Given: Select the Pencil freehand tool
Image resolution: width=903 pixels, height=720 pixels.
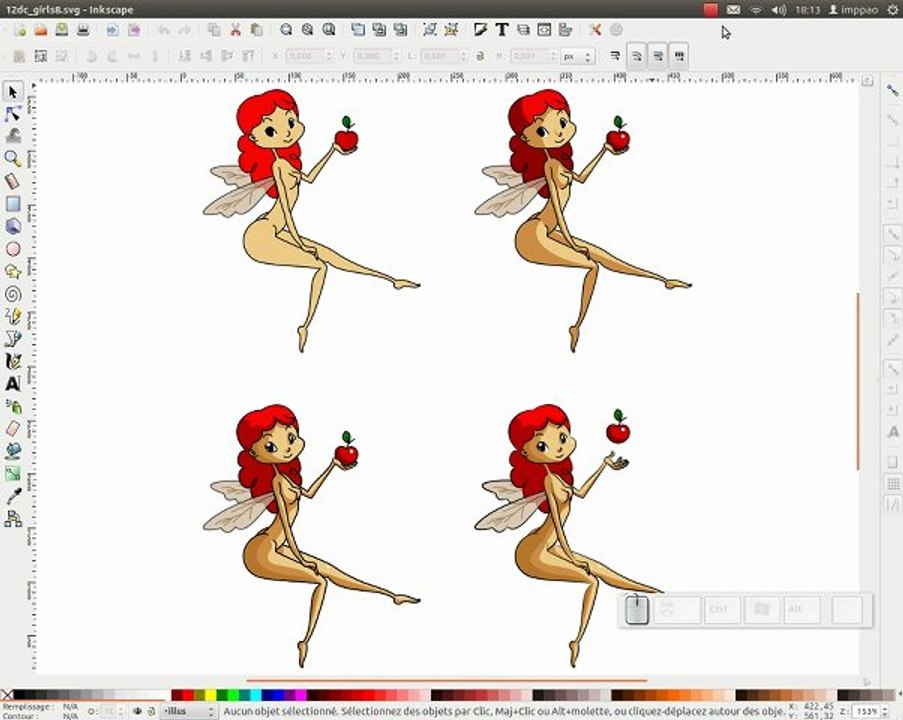Looking at the screenshot, I should (x=13, y=316).
